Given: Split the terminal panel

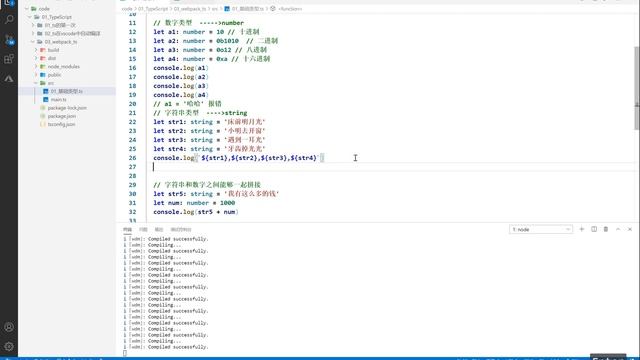Looking at the screenshot, I should [594, 229].
